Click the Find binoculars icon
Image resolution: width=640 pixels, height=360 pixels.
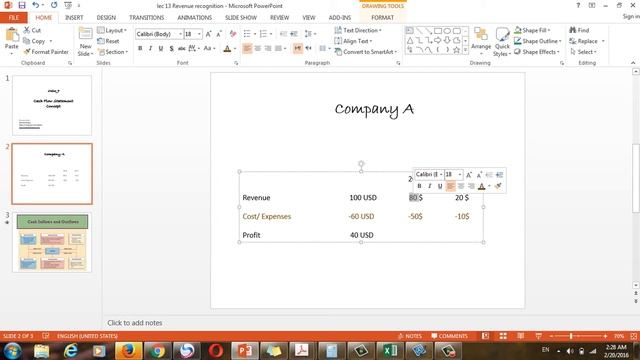573,30
